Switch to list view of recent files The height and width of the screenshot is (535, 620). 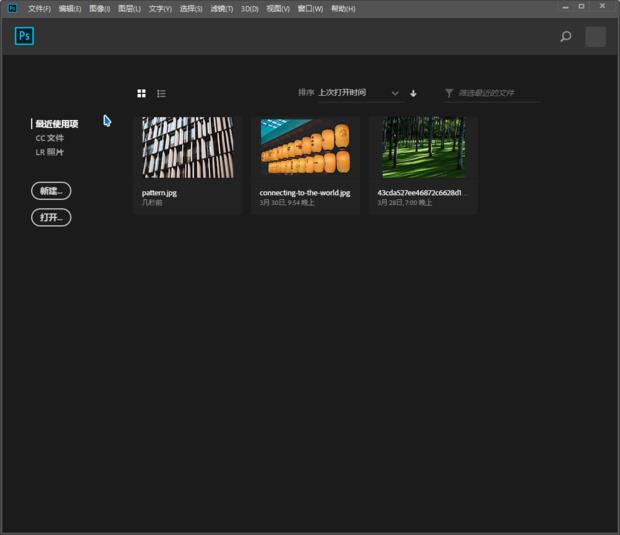point(161,93)
